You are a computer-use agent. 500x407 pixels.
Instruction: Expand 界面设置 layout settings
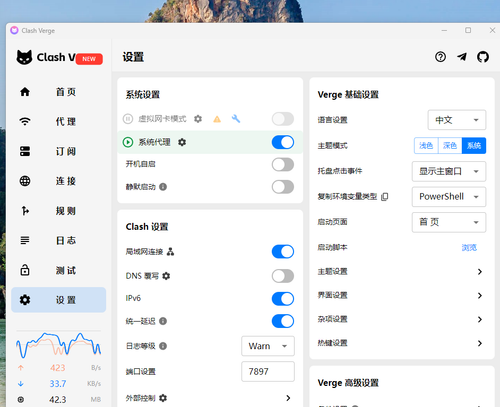point(401,295)
